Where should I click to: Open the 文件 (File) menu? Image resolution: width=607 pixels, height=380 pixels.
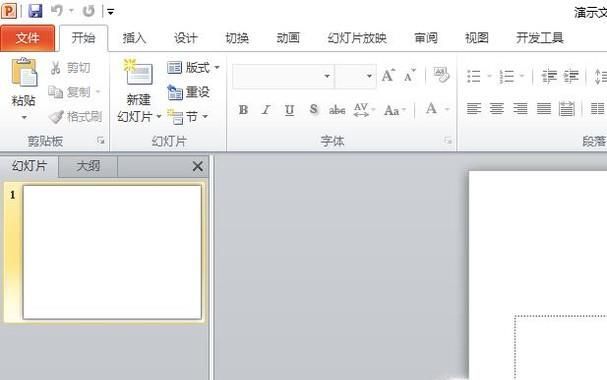pyautogui.click(x=27, y=38)
